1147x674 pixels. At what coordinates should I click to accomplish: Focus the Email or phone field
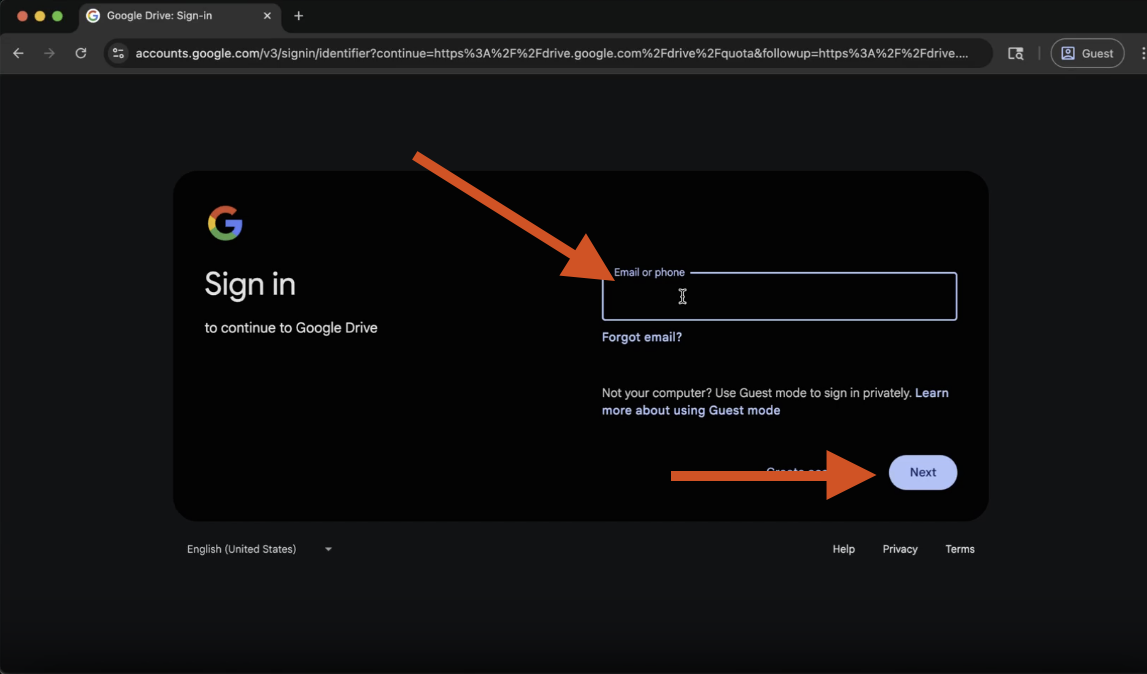[x=779, y=296]
